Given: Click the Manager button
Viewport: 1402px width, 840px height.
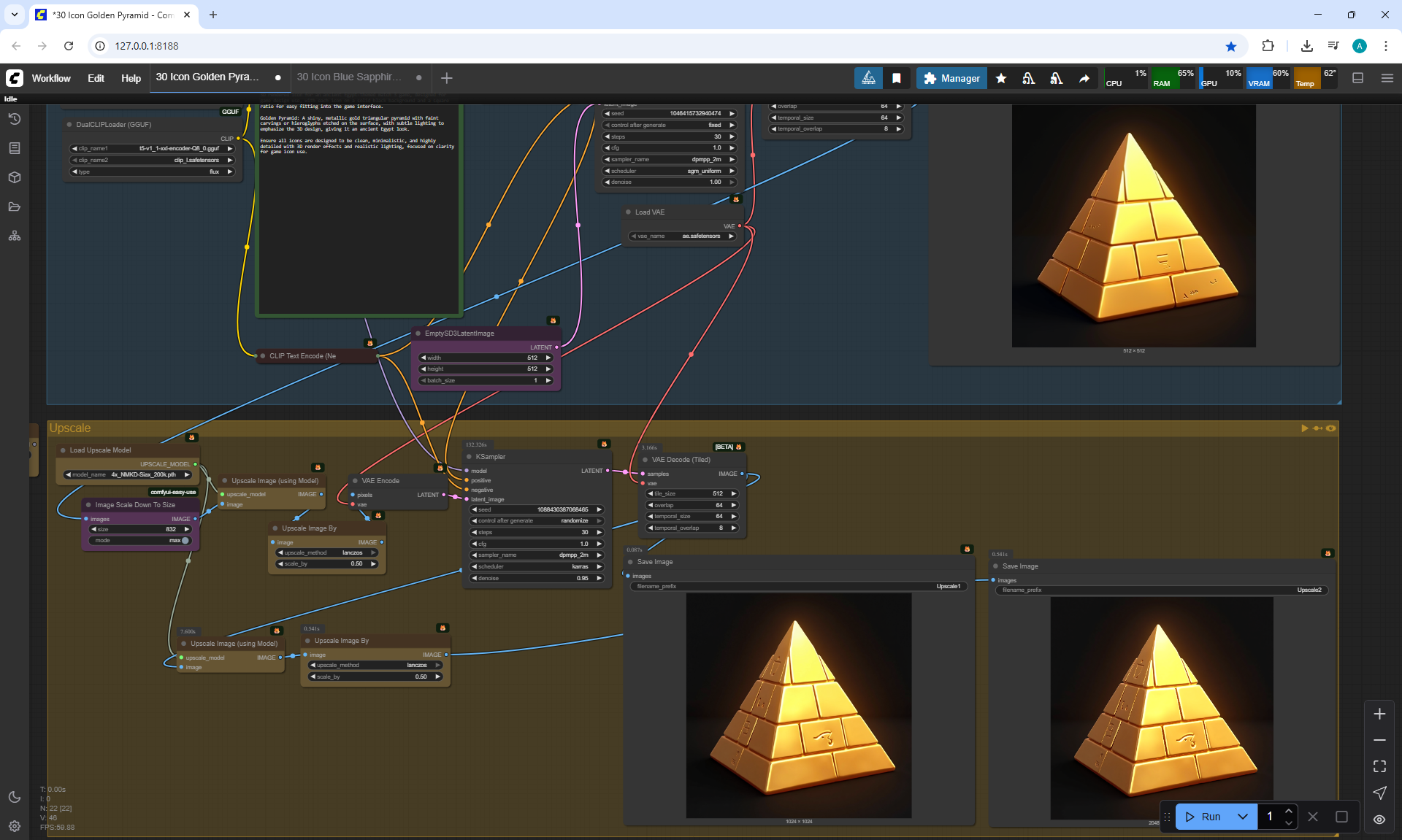Looking at the screenshot, I should [951, 78].
